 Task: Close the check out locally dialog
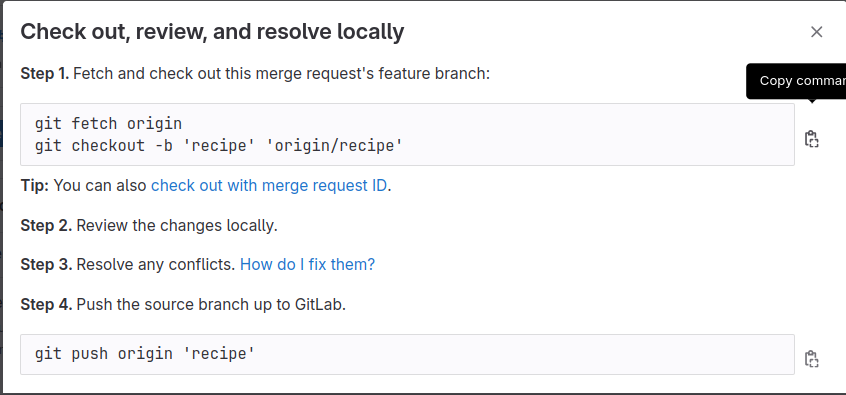pos(816,32)
